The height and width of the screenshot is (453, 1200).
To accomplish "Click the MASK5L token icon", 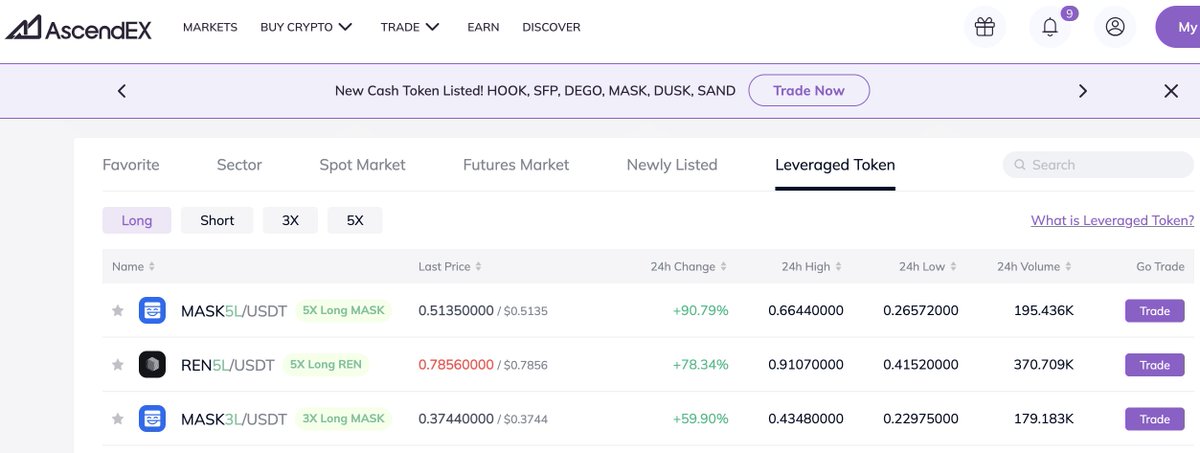I will pos(152,311).
